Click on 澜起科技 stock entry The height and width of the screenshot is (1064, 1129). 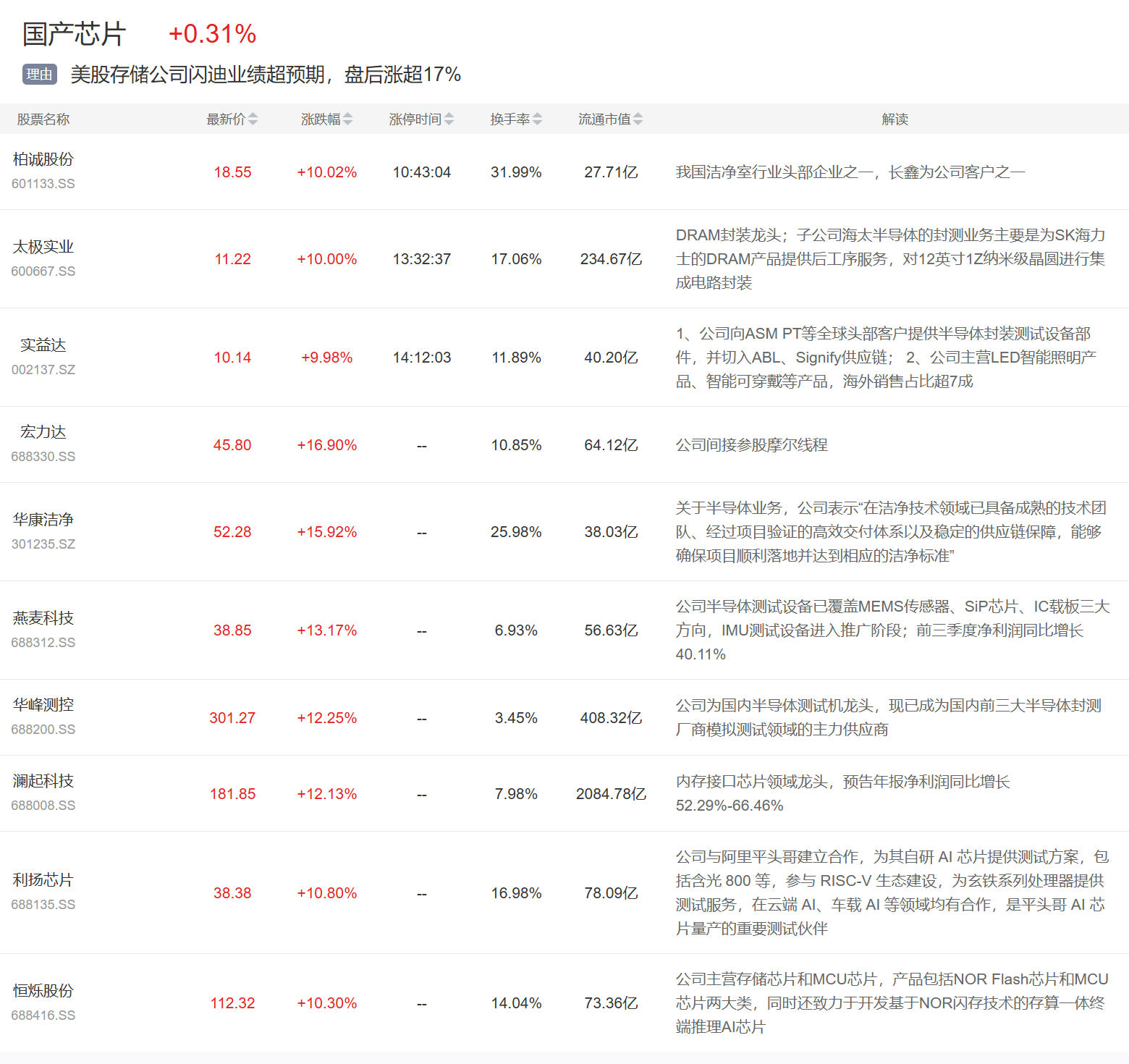43,781
